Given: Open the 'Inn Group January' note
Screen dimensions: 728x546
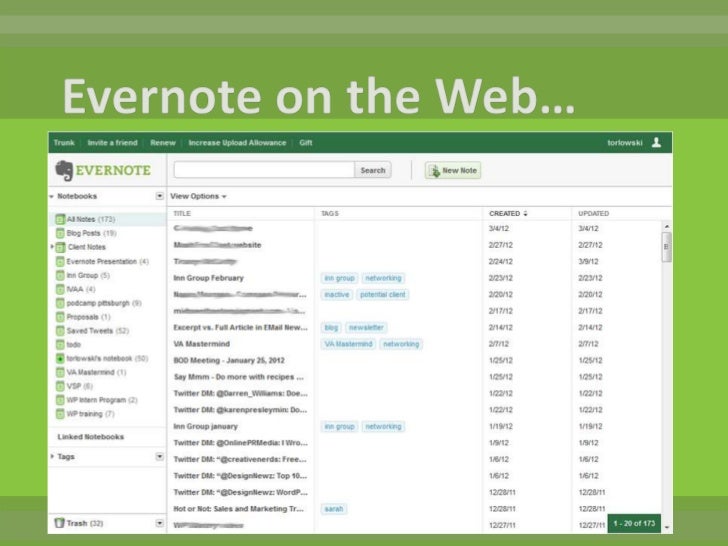Looking at the screenshot, I should [205, 426].
